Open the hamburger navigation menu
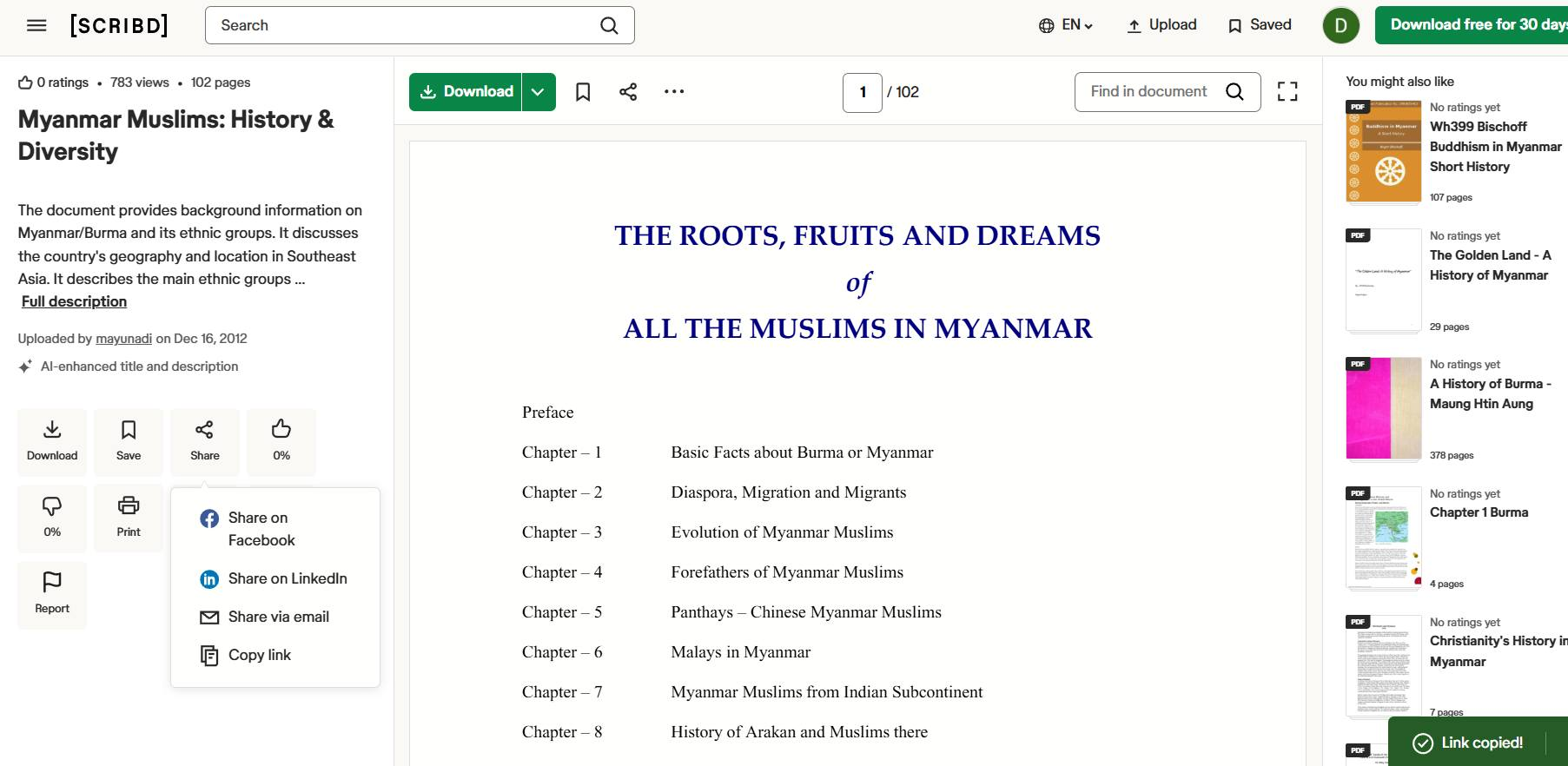This screenshot has height=766, width=1568. (x=36, y=25)
